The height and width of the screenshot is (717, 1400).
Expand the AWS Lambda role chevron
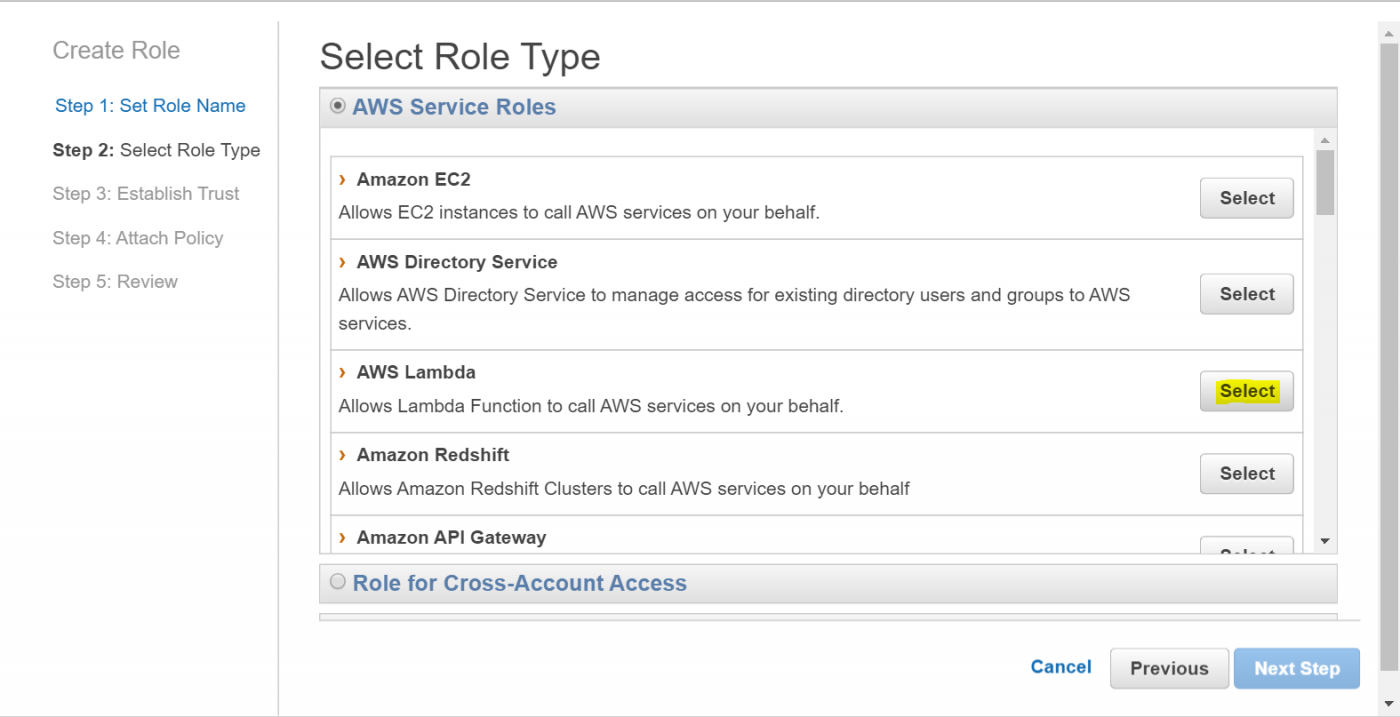click(x=343, y=372)
